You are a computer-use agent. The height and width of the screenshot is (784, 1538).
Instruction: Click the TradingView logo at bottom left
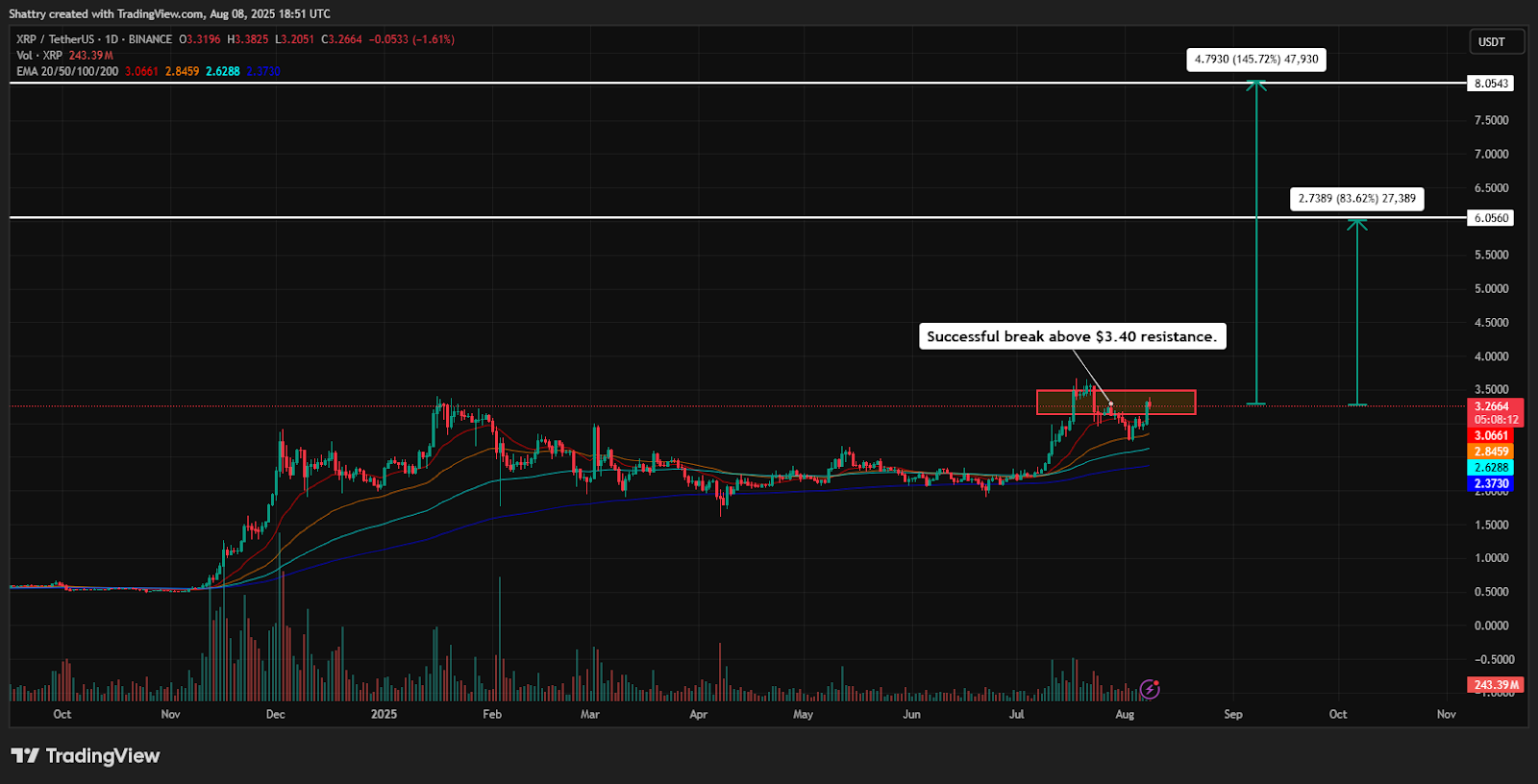85,756
